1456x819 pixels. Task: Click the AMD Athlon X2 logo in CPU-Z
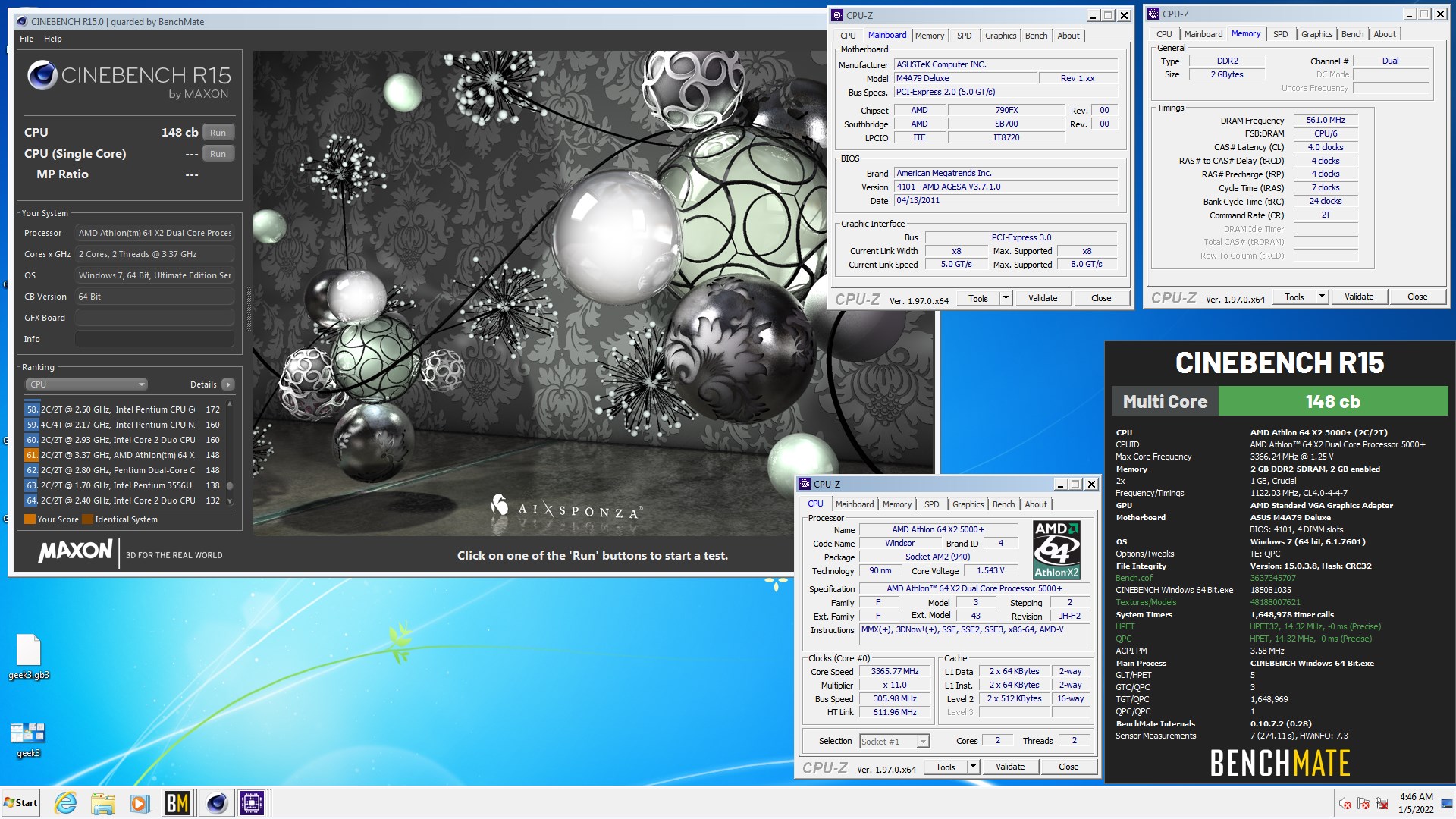click(1056, 550)
